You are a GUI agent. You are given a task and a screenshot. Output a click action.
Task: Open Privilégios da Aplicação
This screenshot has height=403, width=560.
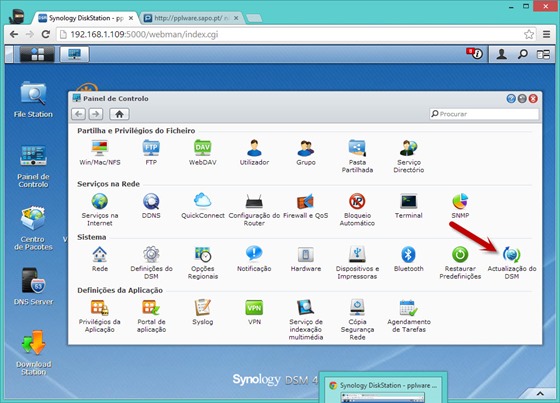pos(100,316)
